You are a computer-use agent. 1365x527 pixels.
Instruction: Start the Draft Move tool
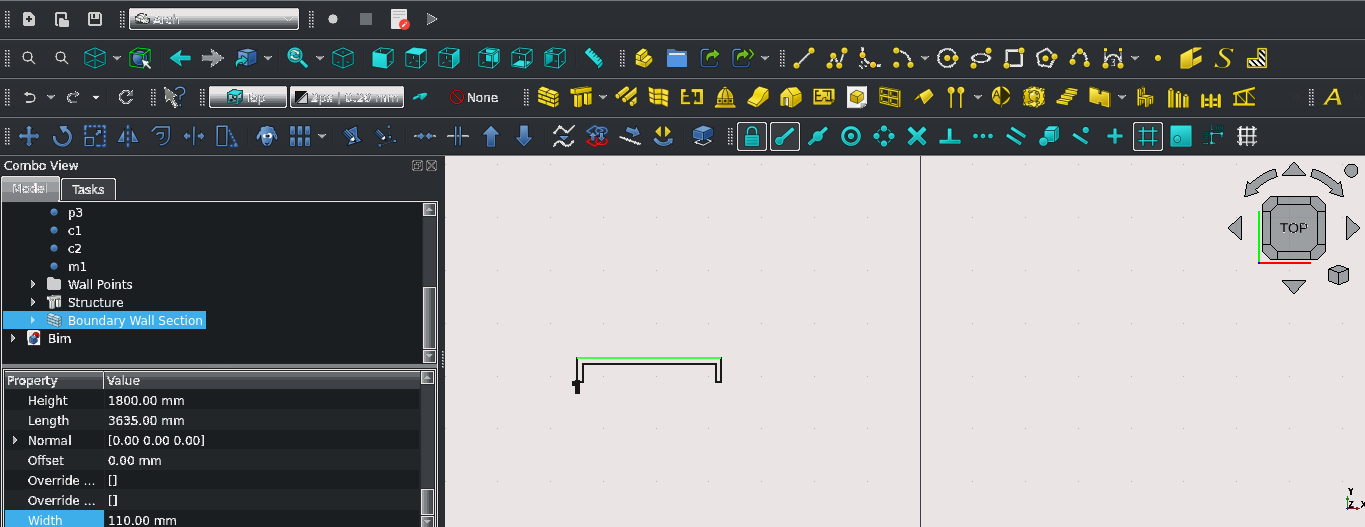(x=29, y=136)
